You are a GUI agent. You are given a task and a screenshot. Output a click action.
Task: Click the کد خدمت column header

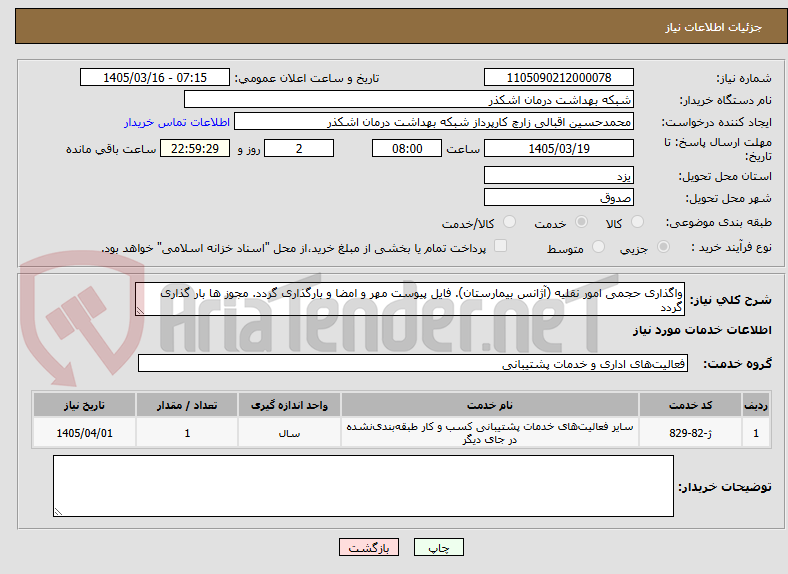[x=691, y=405]
